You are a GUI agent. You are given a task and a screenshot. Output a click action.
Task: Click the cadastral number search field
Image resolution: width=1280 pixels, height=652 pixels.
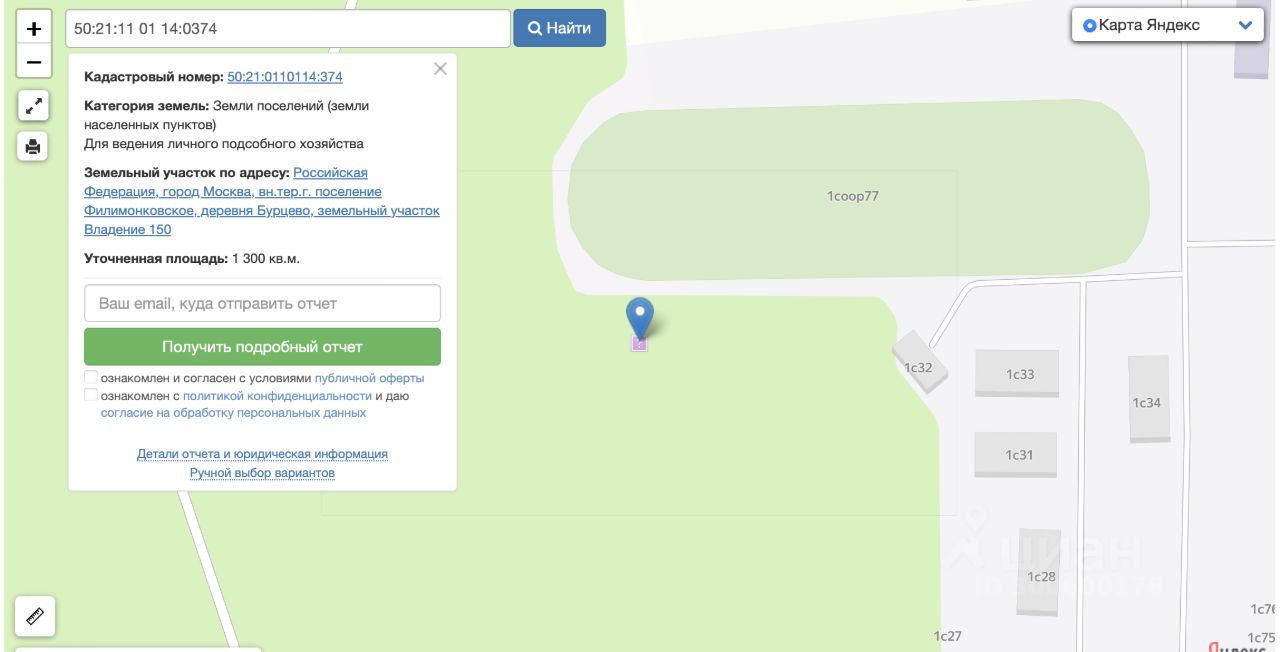[288, 29]
